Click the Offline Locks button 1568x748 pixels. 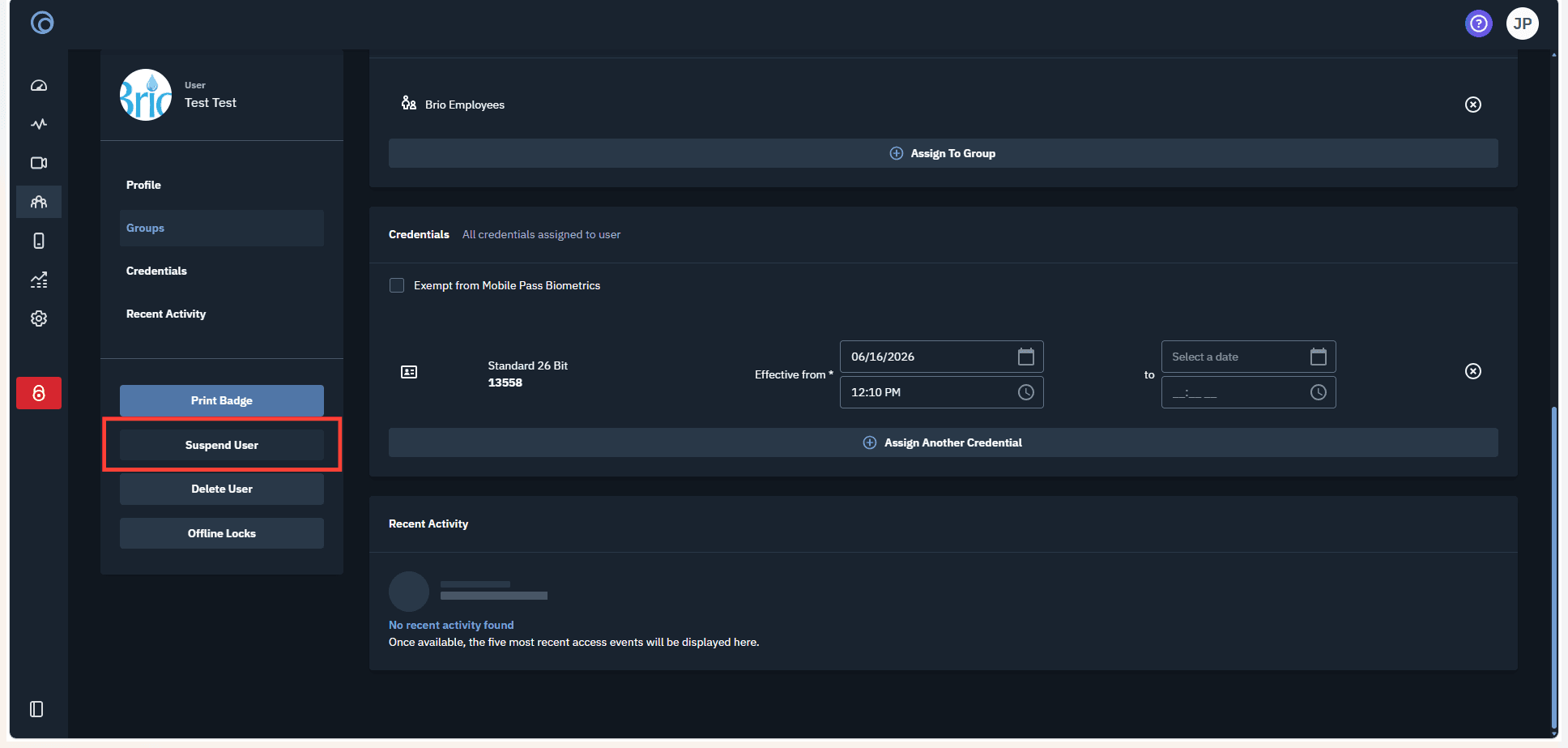point(222,533)
